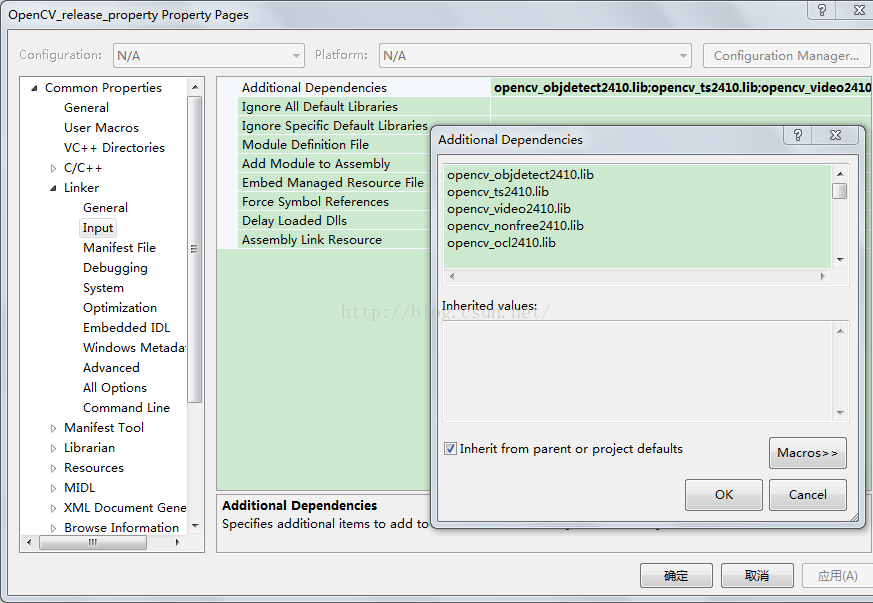Expand the C/C++ tree node
This screenshot has height=603, width=873.
pyautogui.click(x=53, y=168)
